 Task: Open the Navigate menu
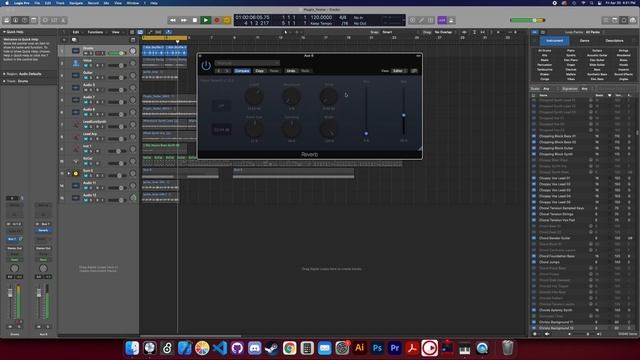point(76,3)
